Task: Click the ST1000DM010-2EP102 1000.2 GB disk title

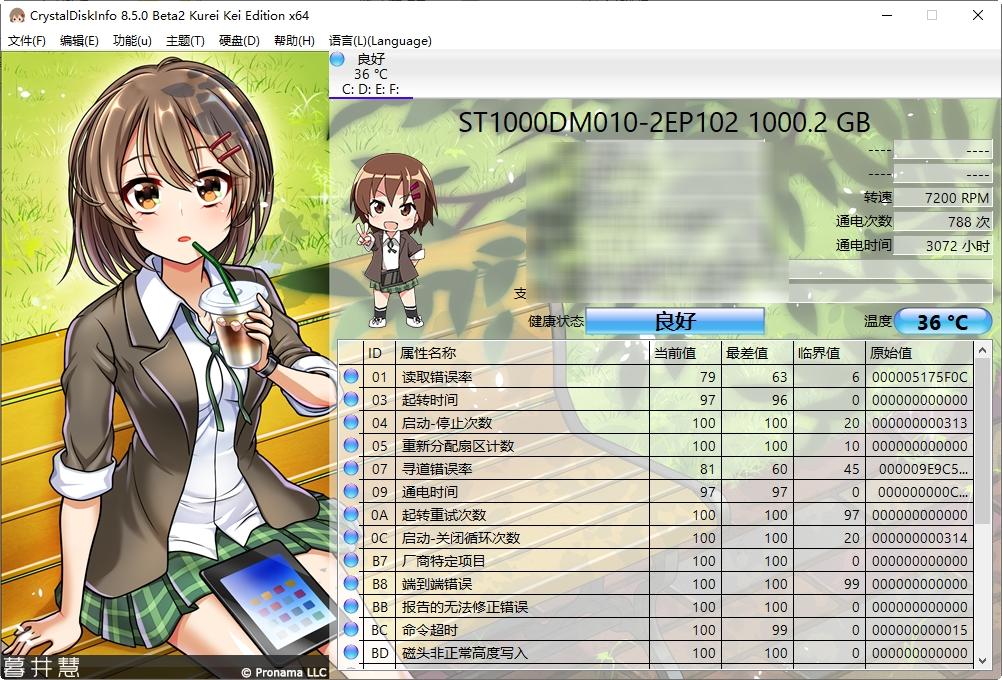Action: pyautogui.click(x=664, y=122)
